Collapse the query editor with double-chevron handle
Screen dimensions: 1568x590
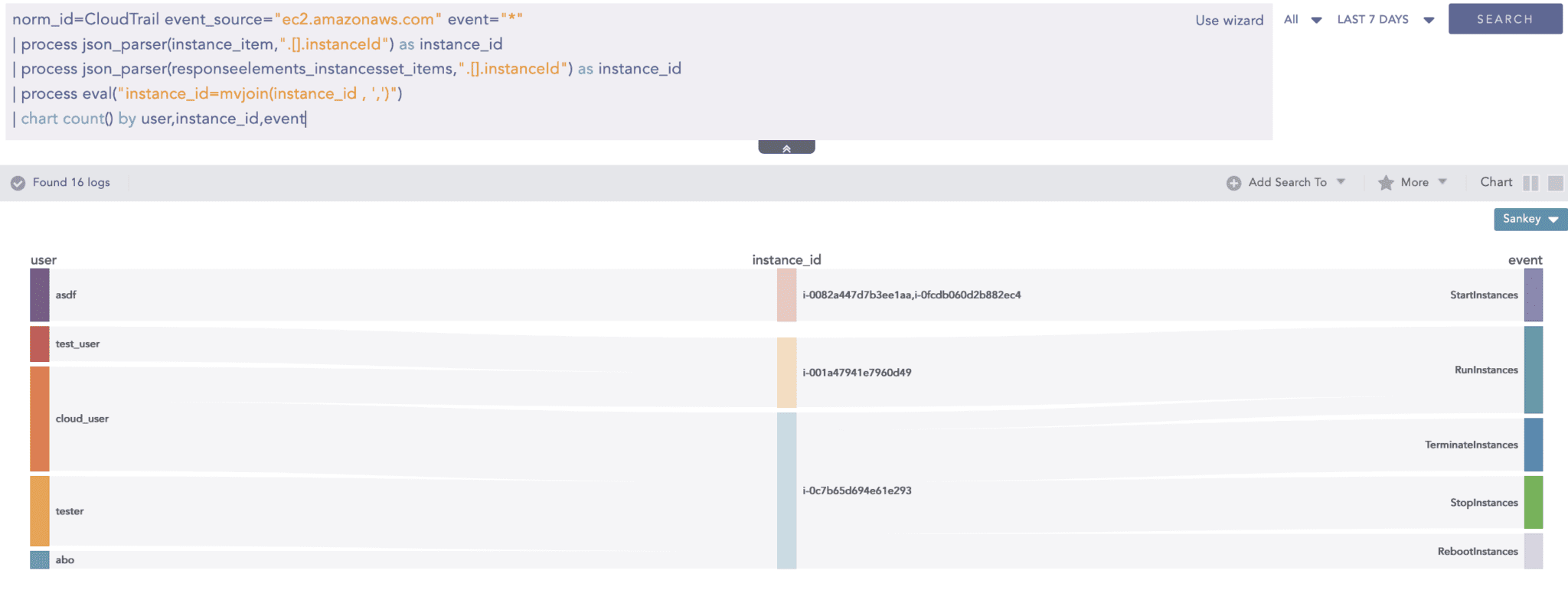coord(786,148)
